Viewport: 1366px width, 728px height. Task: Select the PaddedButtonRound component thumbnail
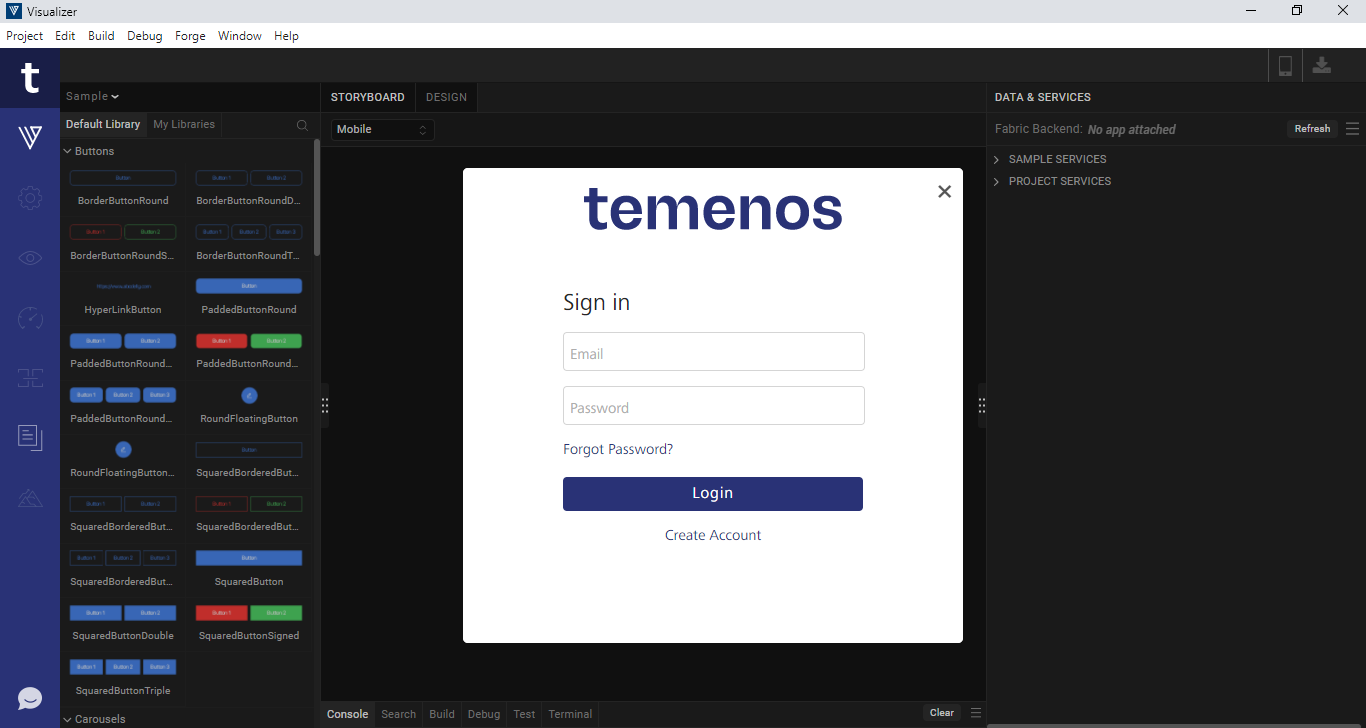pos(249,286)
